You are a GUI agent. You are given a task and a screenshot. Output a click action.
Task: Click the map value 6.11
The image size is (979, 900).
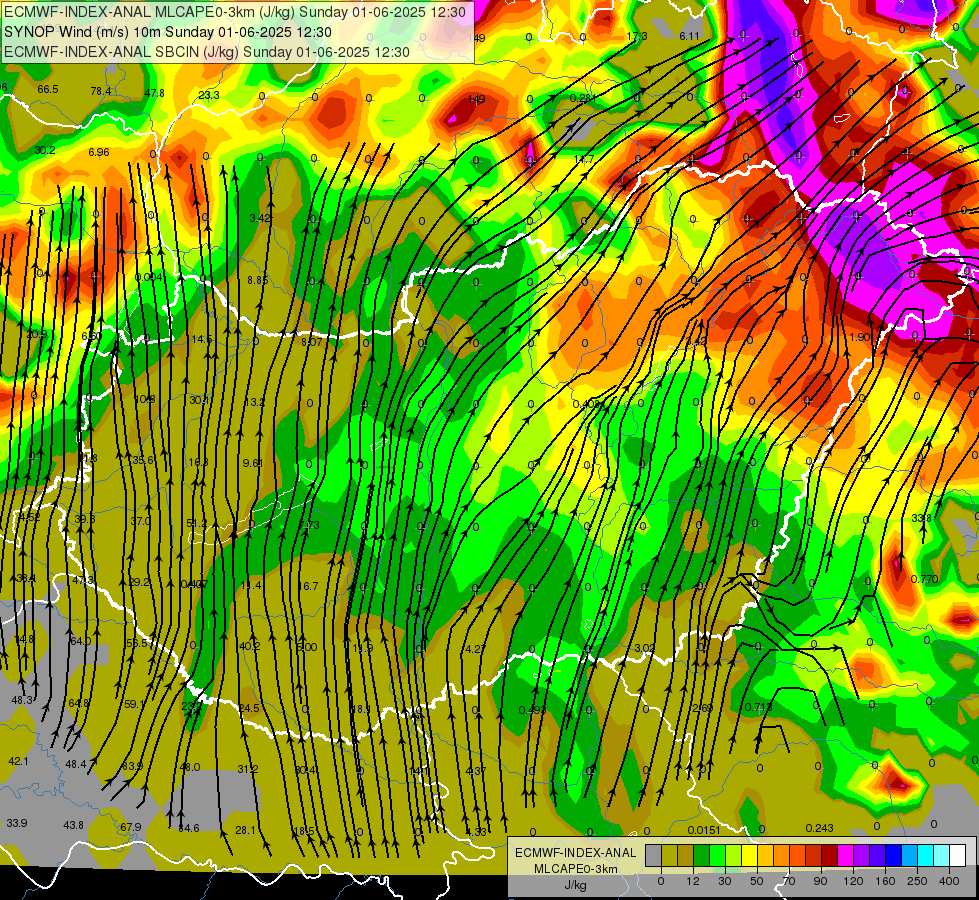pyautogui.click(x=689, y=36)
